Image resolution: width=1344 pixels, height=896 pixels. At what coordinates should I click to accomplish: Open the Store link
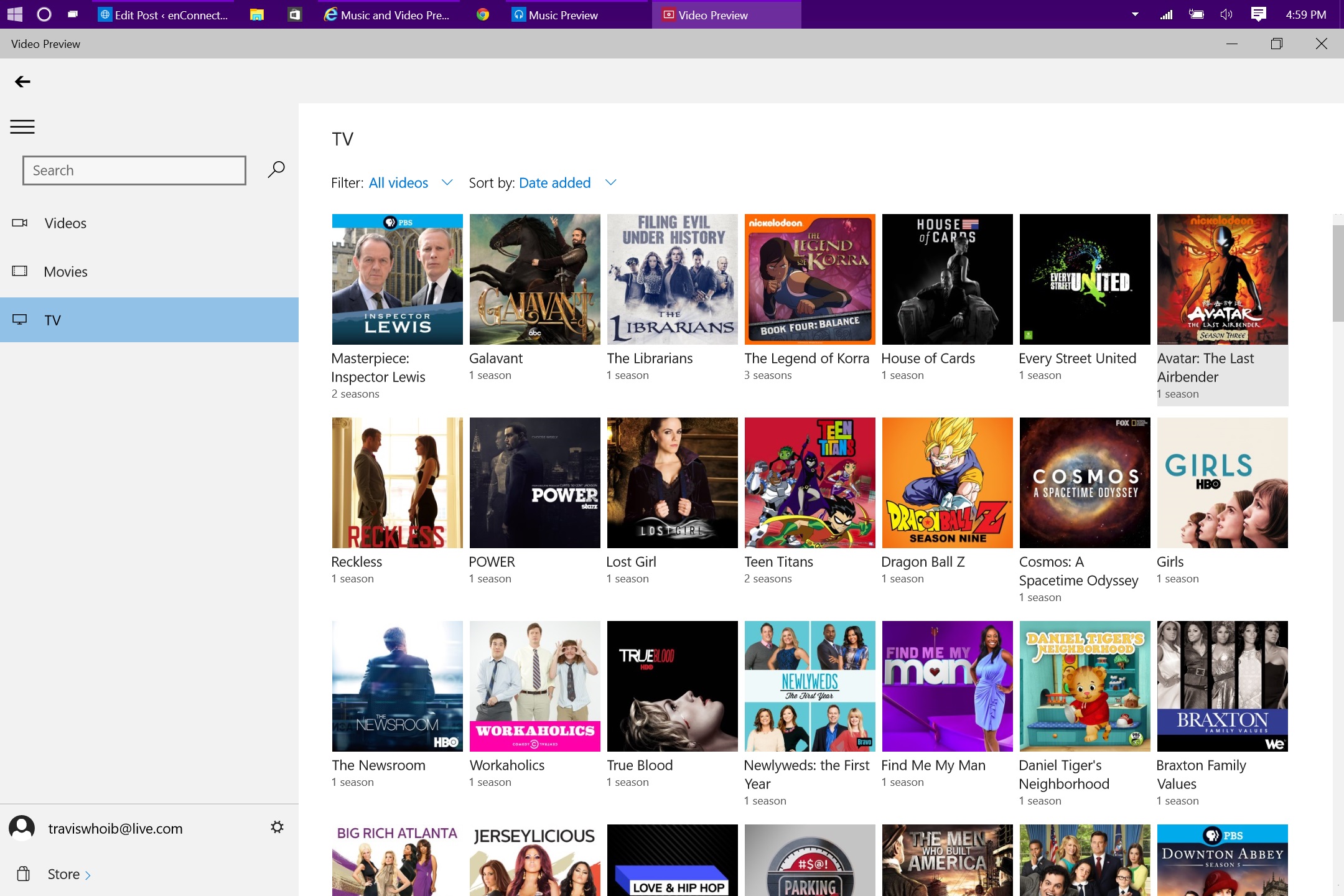69,874
